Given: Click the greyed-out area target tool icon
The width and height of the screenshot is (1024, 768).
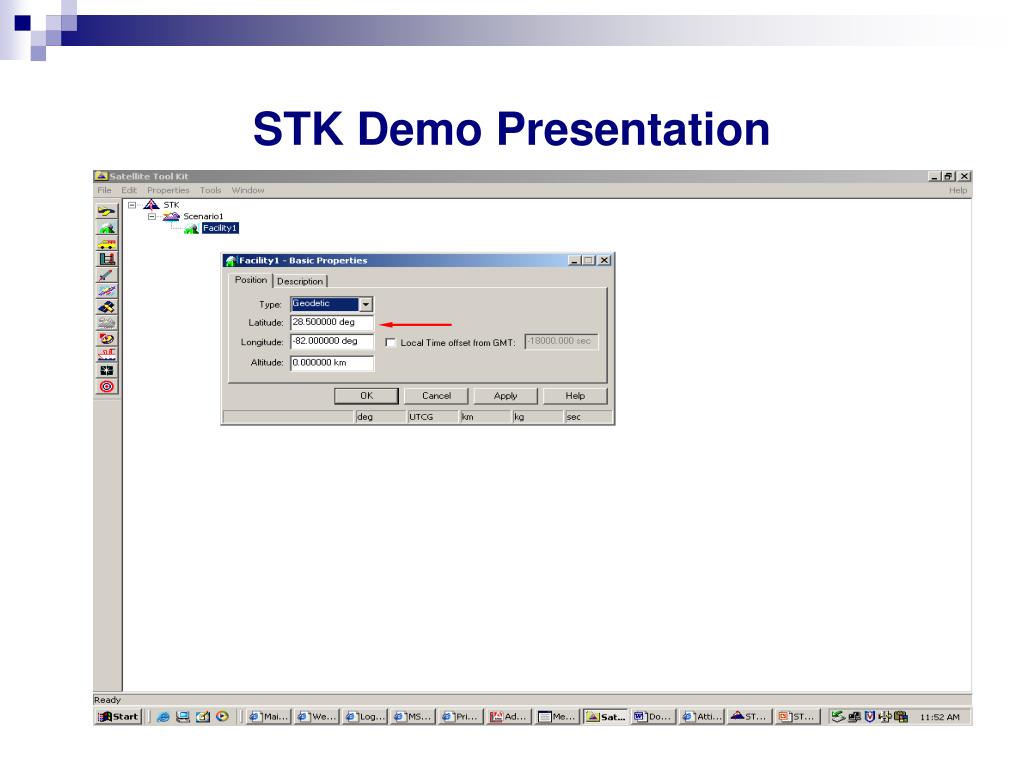Looking at the screenshot, I should (x=107, y=323).
